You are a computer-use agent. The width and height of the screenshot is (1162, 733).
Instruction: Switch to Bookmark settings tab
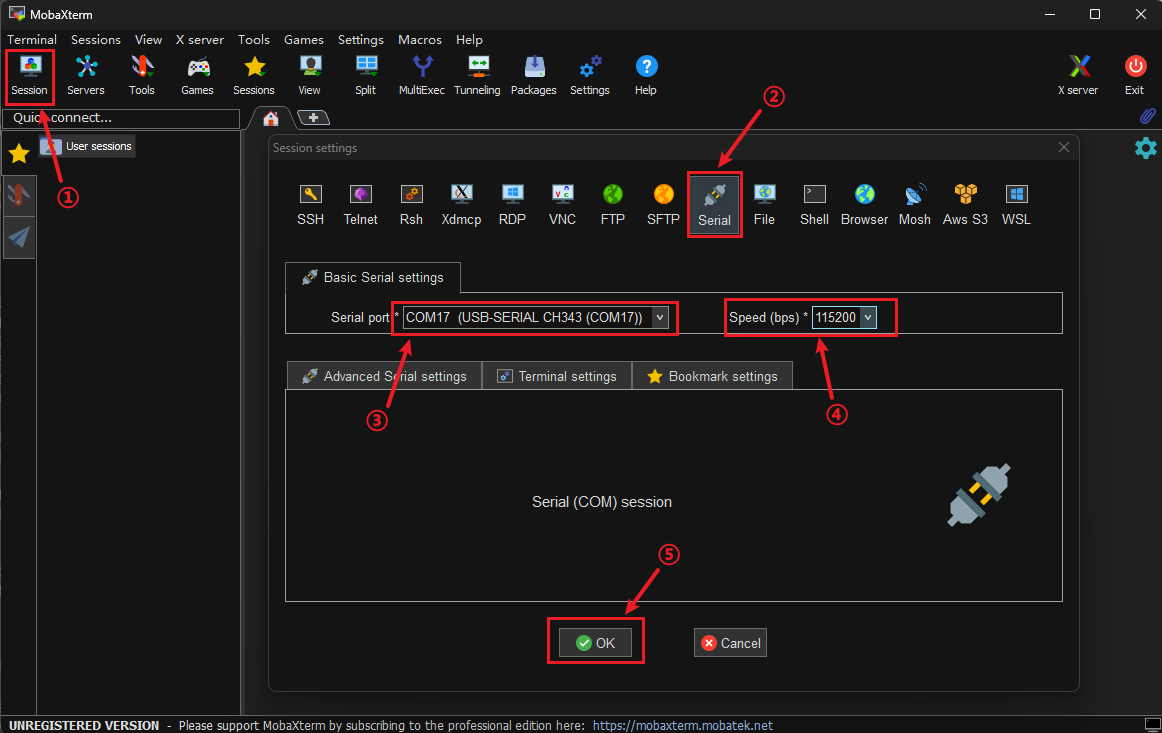coord(712,376)
